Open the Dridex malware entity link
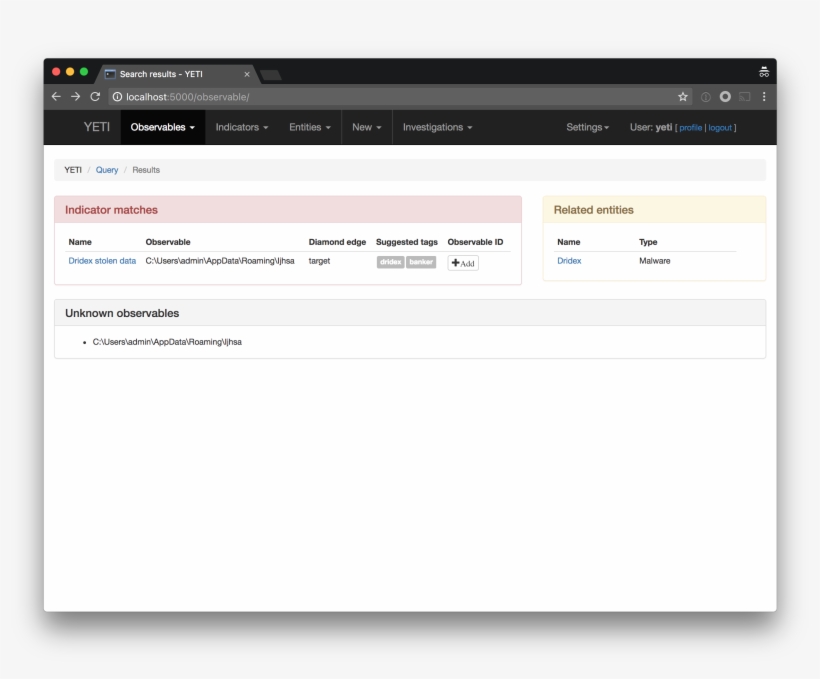The image size is (820, 679). (x=569, y=261)
